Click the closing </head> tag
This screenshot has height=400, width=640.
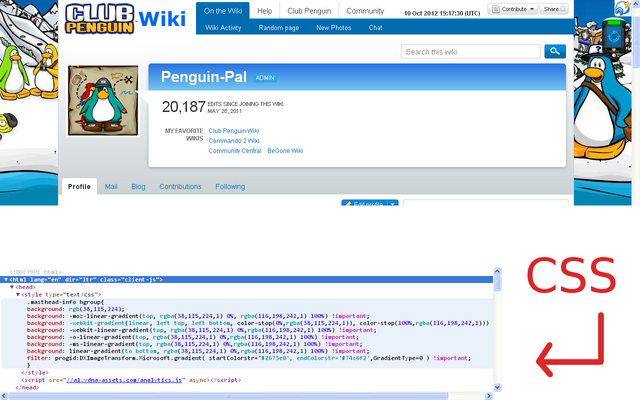coord(27,387)
